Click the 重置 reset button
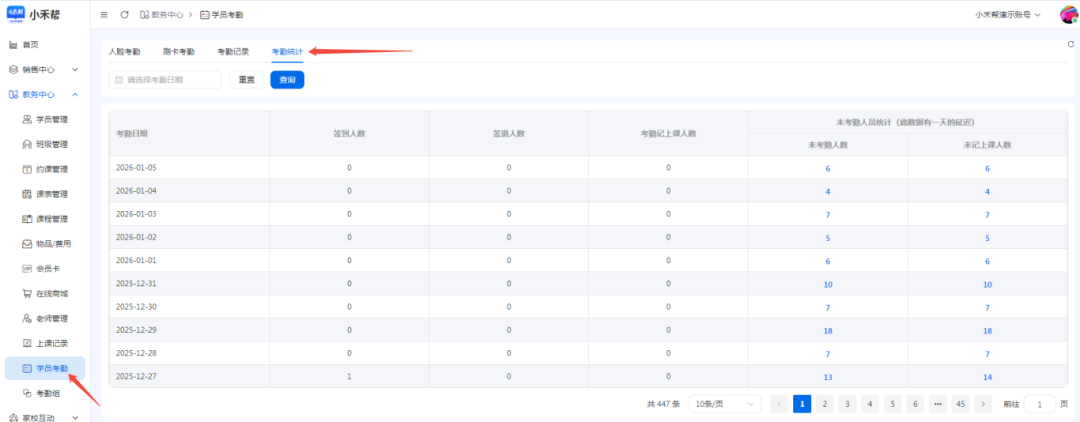 [x=244, y=80]
